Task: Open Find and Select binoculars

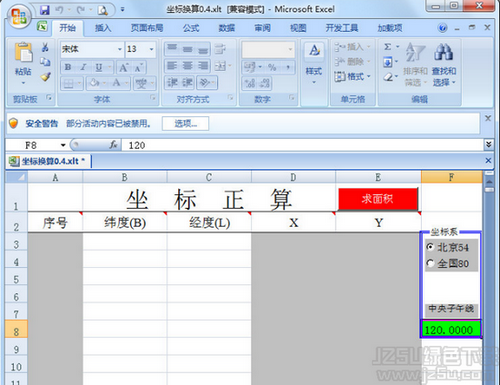Action: 443,52
